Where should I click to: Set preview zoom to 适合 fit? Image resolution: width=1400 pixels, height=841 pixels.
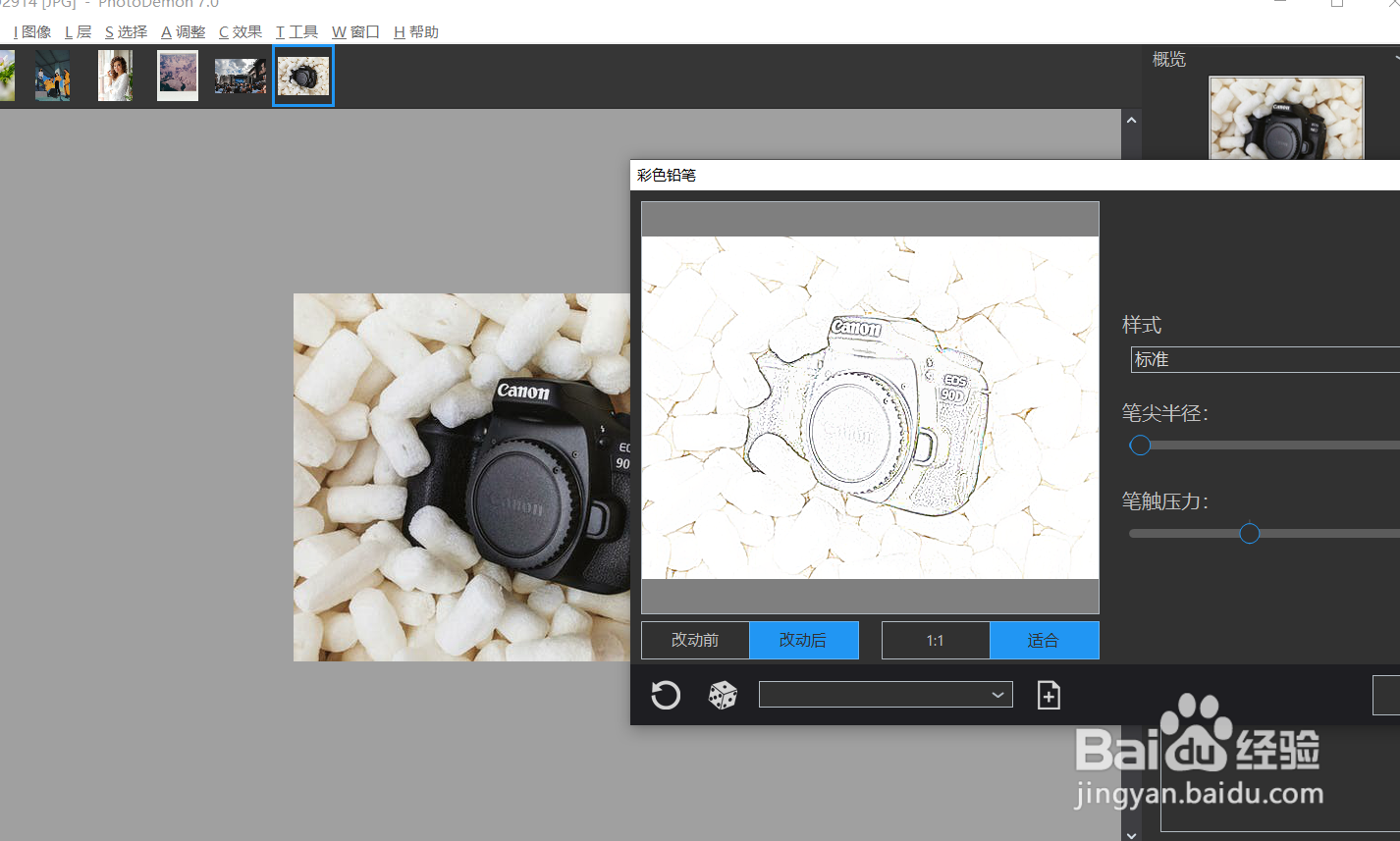pos(1044,641)
